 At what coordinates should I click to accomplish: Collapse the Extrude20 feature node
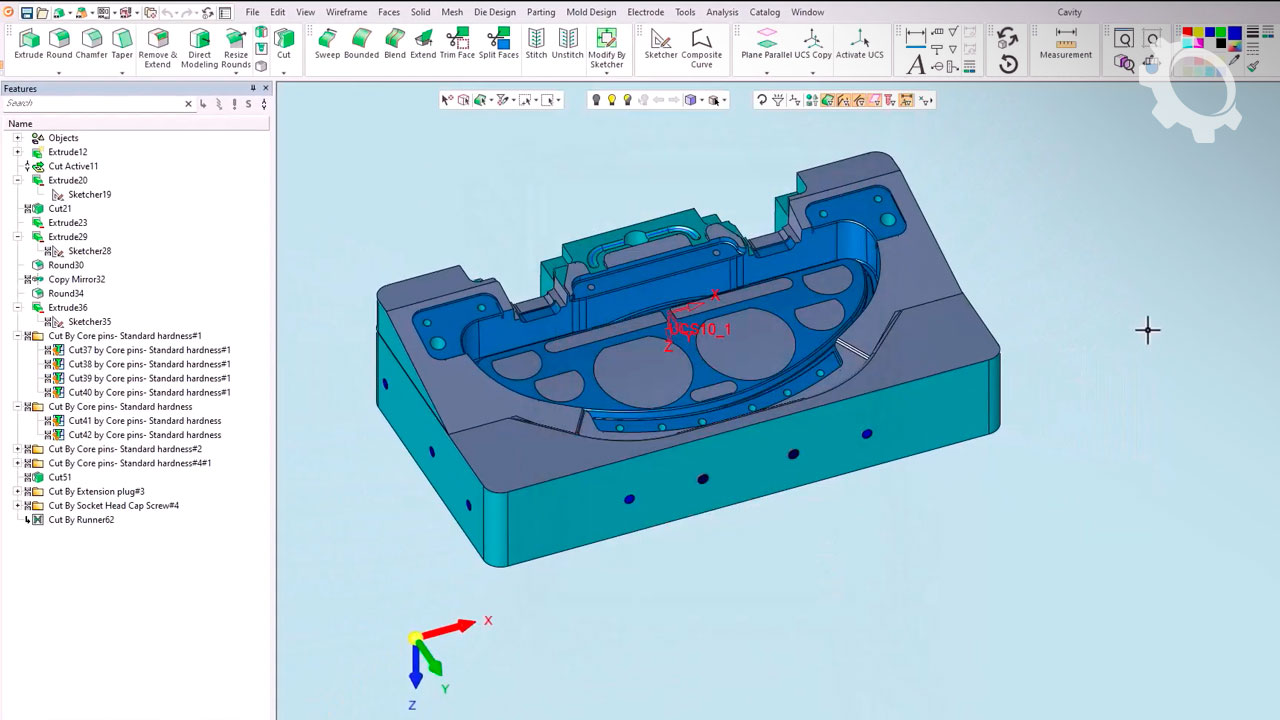[18, 181]
